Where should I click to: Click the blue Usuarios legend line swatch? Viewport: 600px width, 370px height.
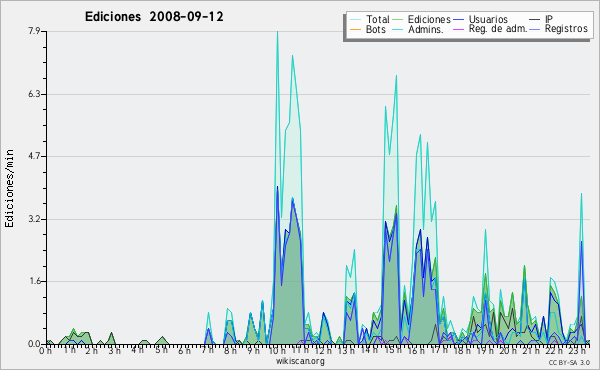point(458,20)
